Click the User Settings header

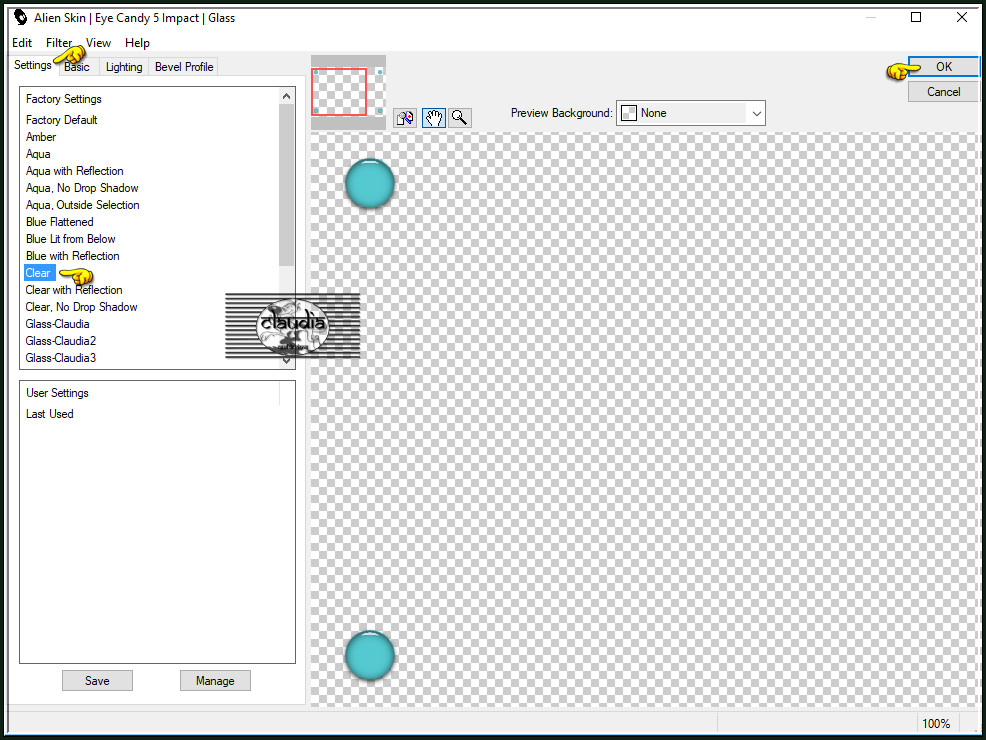57,393
